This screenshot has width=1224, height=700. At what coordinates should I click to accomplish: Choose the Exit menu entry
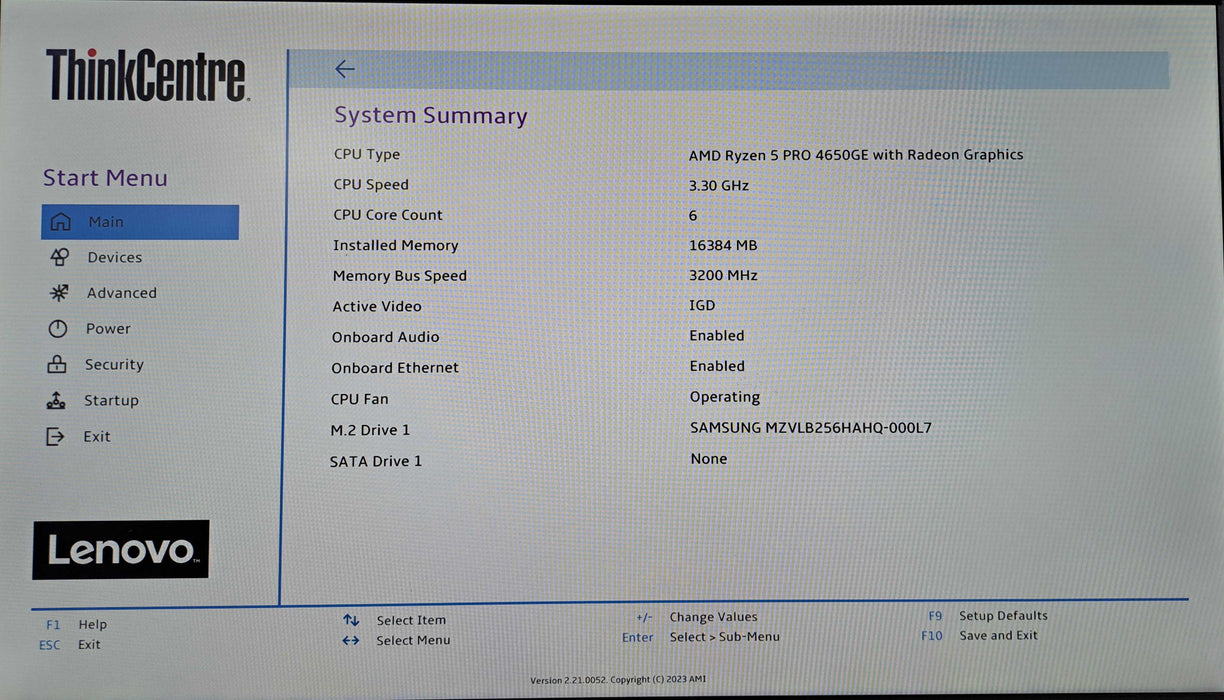[x=97, y=436]
